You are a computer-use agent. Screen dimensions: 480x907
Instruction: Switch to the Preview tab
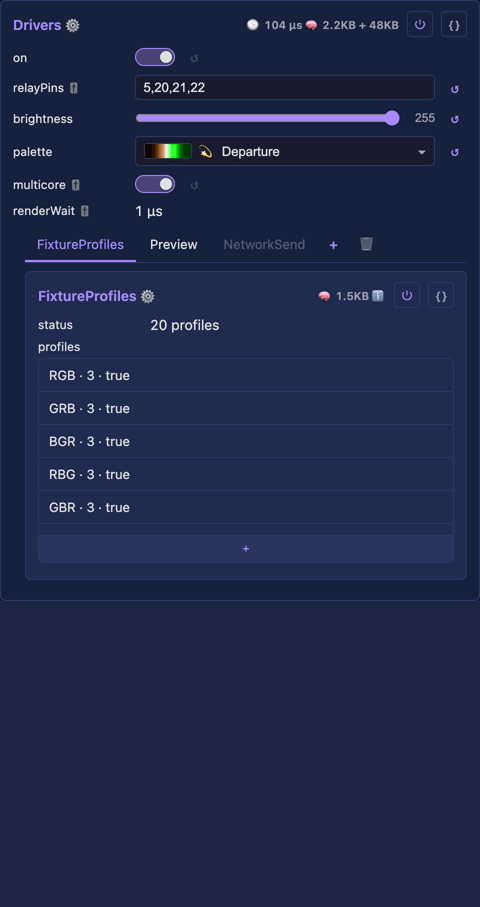click(x=173, y=244)
